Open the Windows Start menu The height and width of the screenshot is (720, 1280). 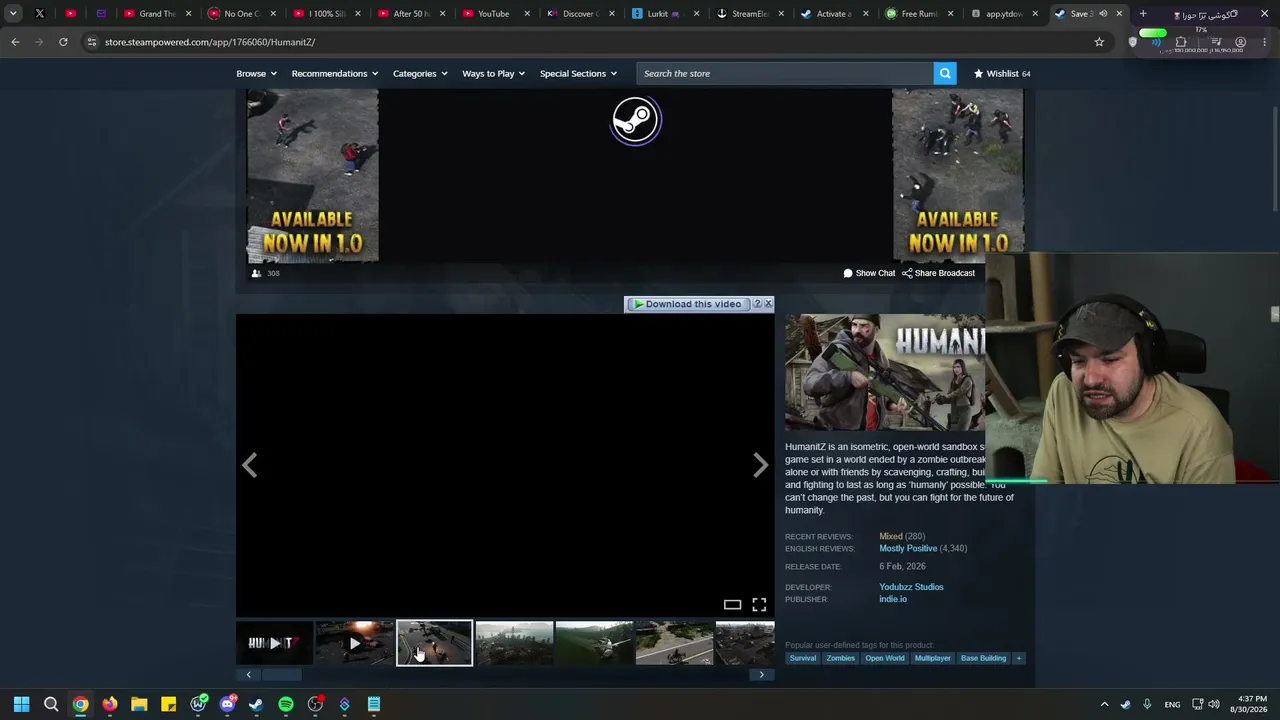(x=21, y=704)
